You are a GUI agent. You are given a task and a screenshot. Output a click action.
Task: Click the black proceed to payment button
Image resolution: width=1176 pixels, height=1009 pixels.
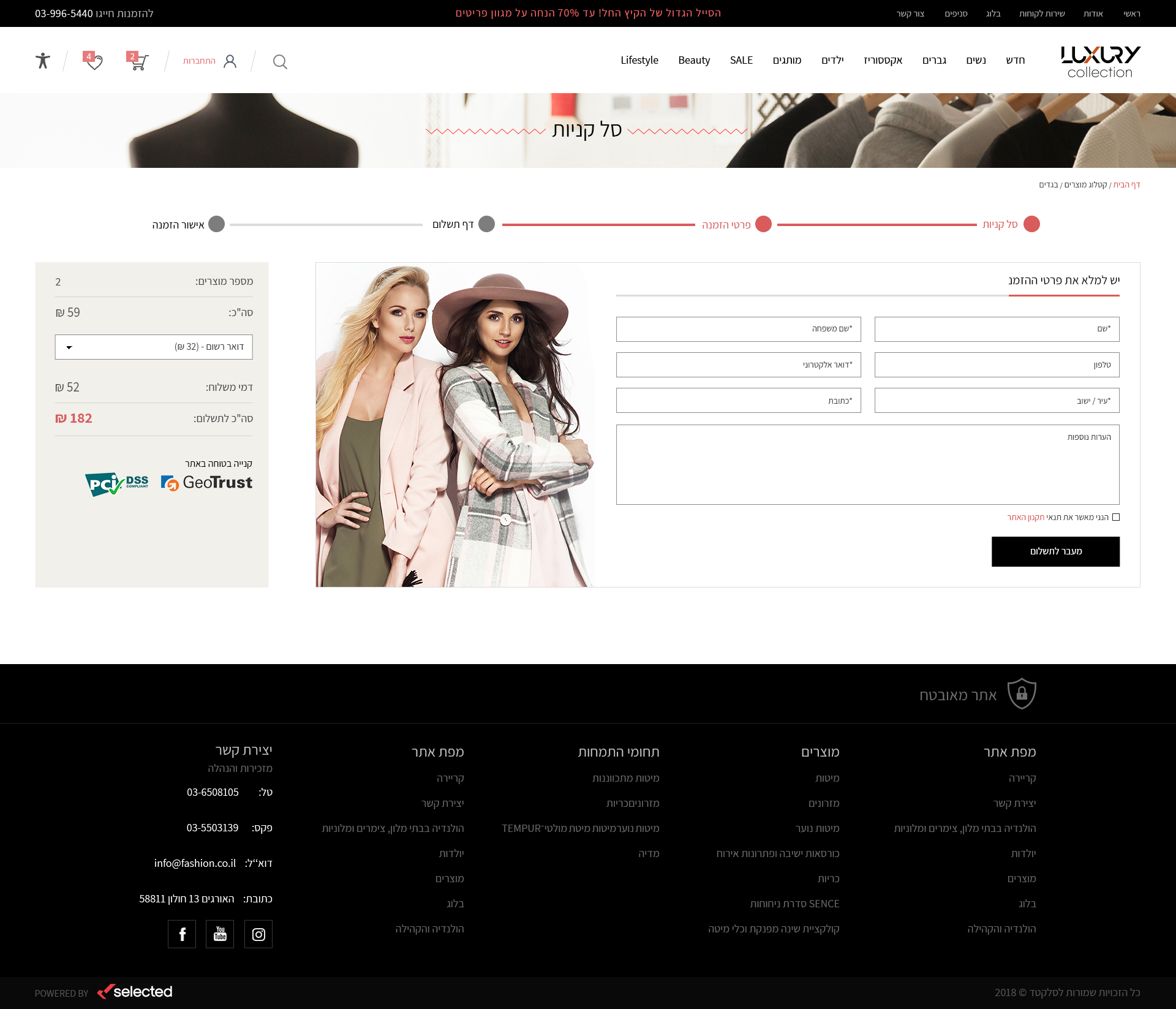1055,551
